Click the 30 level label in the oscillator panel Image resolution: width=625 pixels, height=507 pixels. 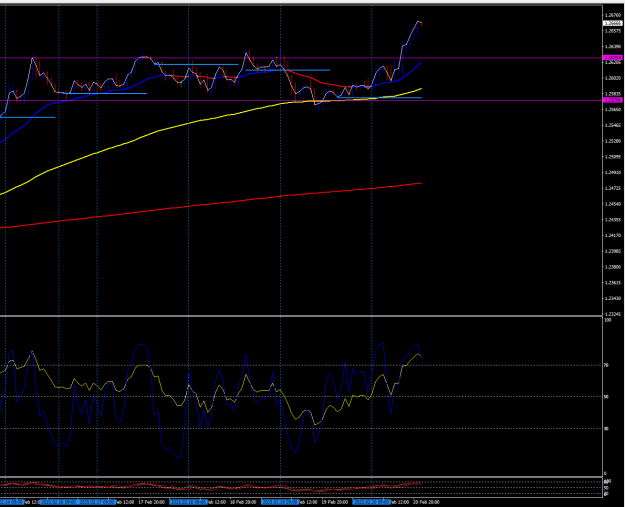(x=606, y=429)
